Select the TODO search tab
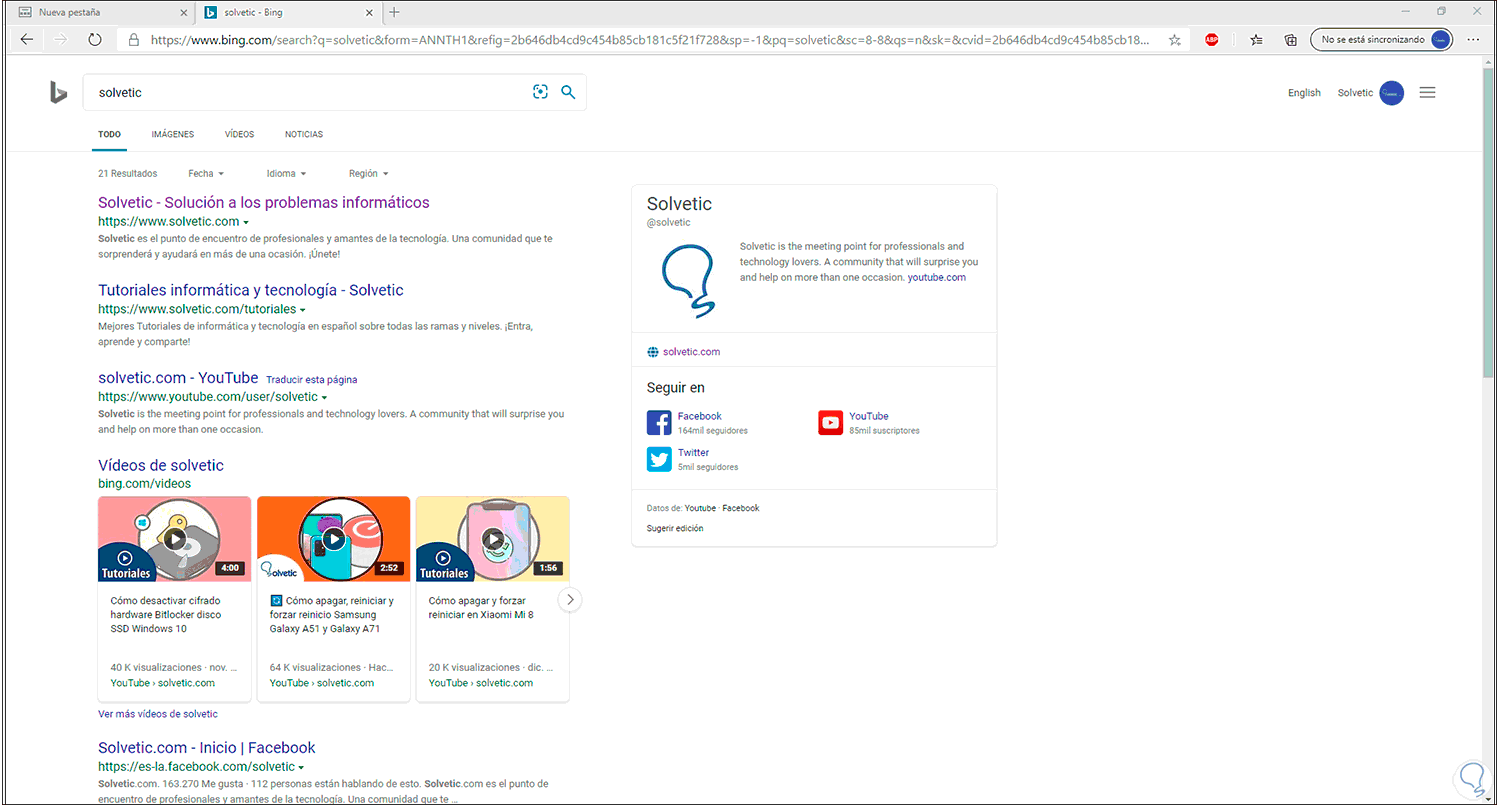 pyautogui.click(x=109, y=134)
